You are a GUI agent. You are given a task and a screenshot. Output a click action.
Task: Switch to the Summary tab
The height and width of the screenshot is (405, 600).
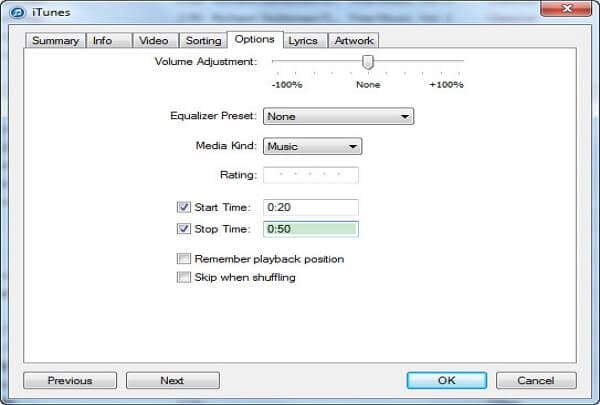coord(55,41)
